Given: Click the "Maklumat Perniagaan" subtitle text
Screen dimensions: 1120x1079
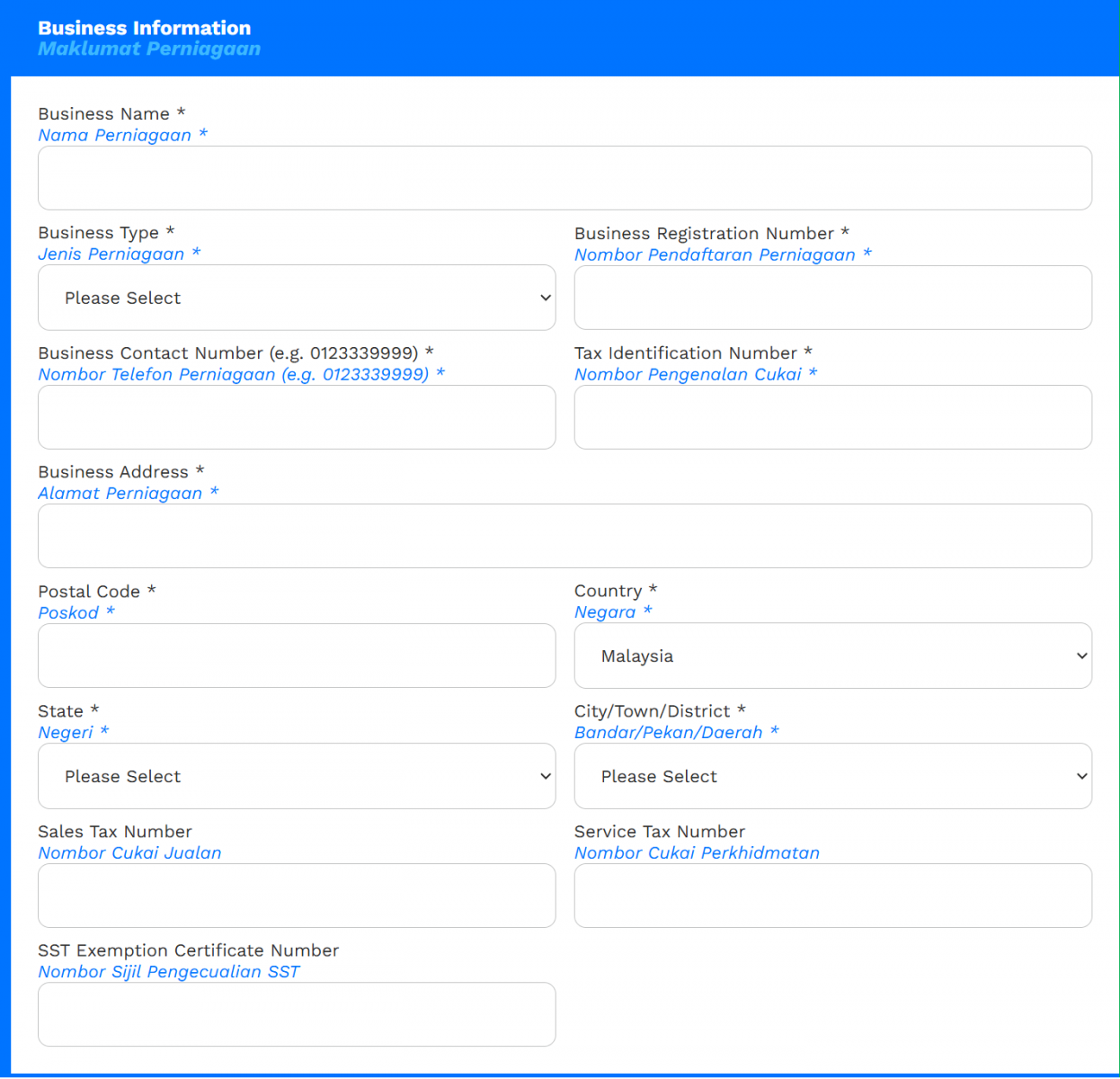Looking at the screenshot, I should point(149,49).
